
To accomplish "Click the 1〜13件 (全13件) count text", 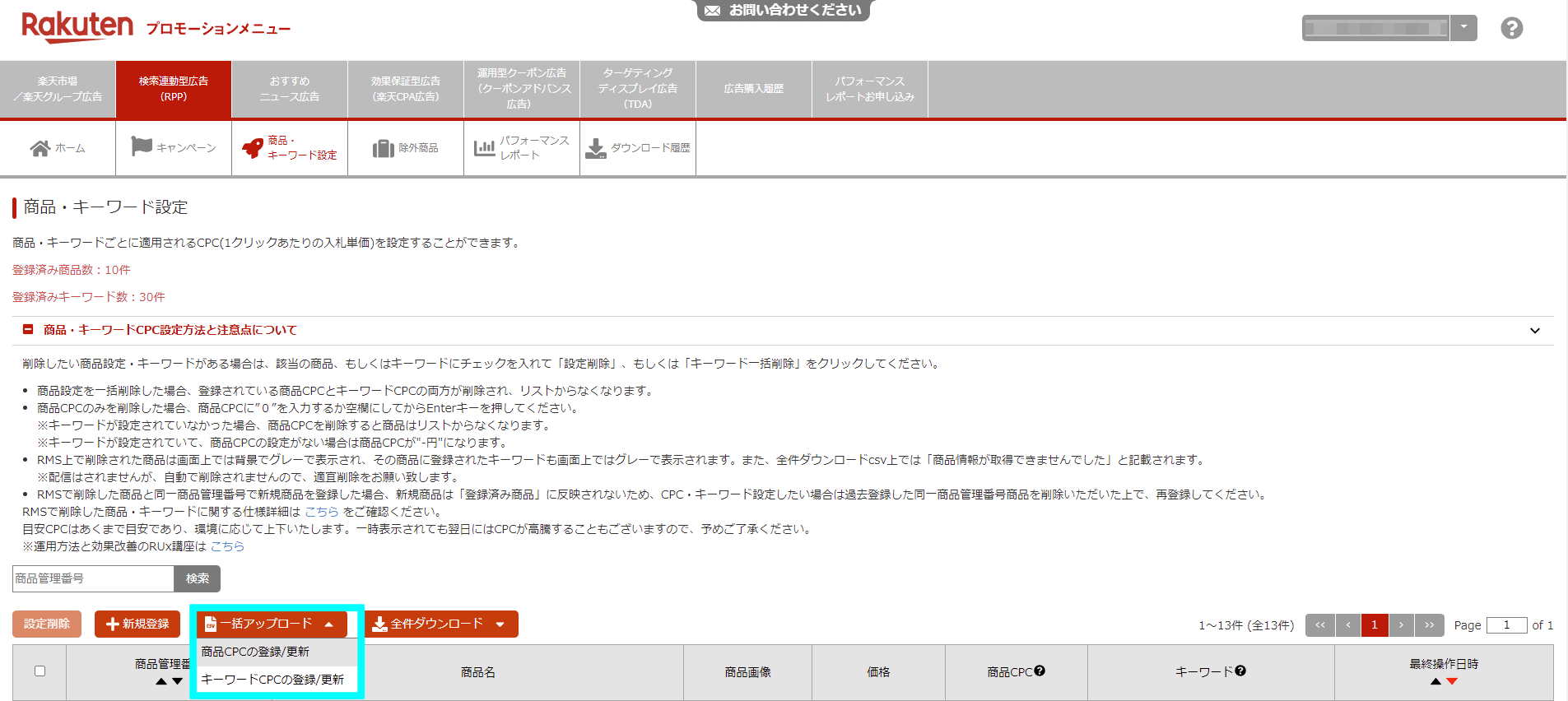I will 1246,625.
